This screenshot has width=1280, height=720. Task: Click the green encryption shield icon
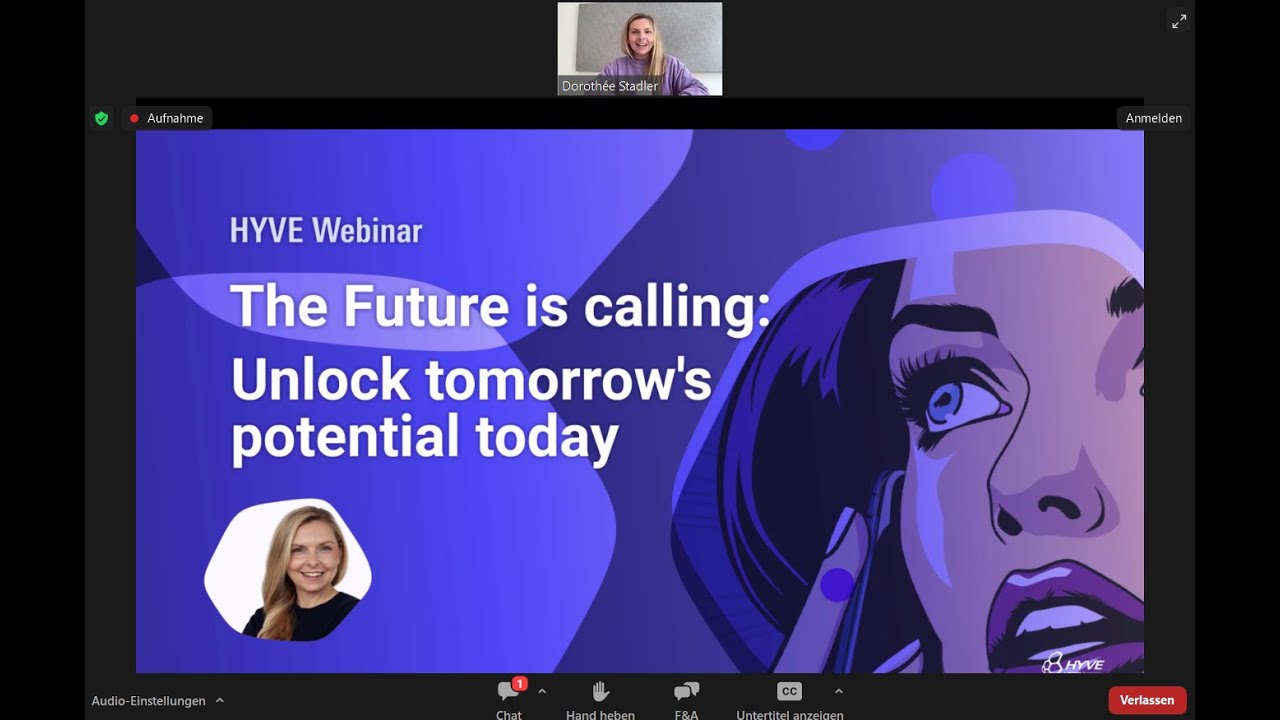(101, 118)
